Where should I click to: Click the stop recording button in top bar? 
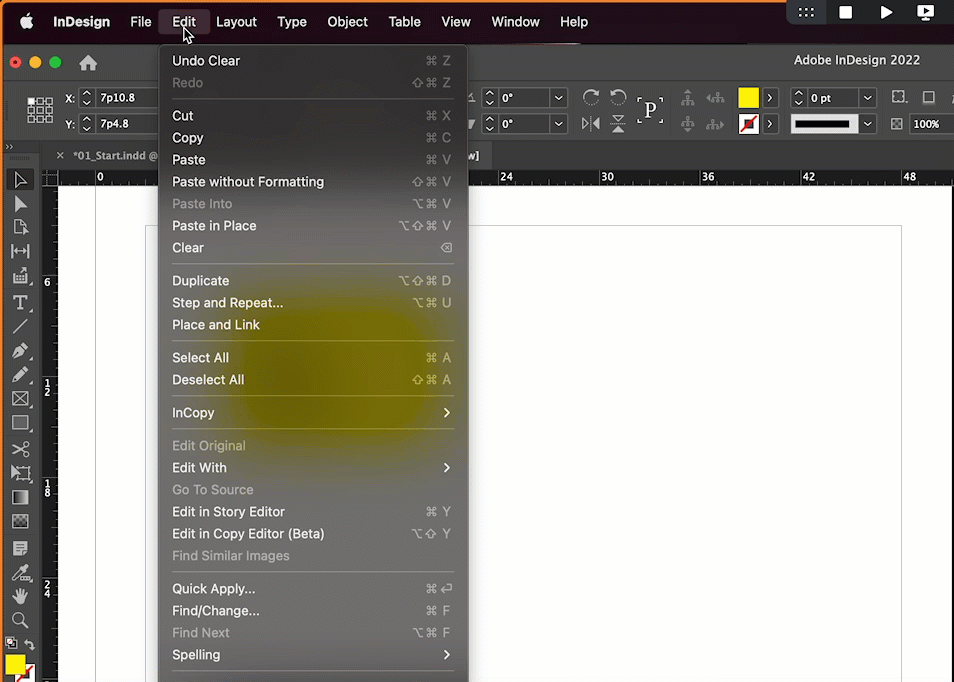click(x=845, y=12)
